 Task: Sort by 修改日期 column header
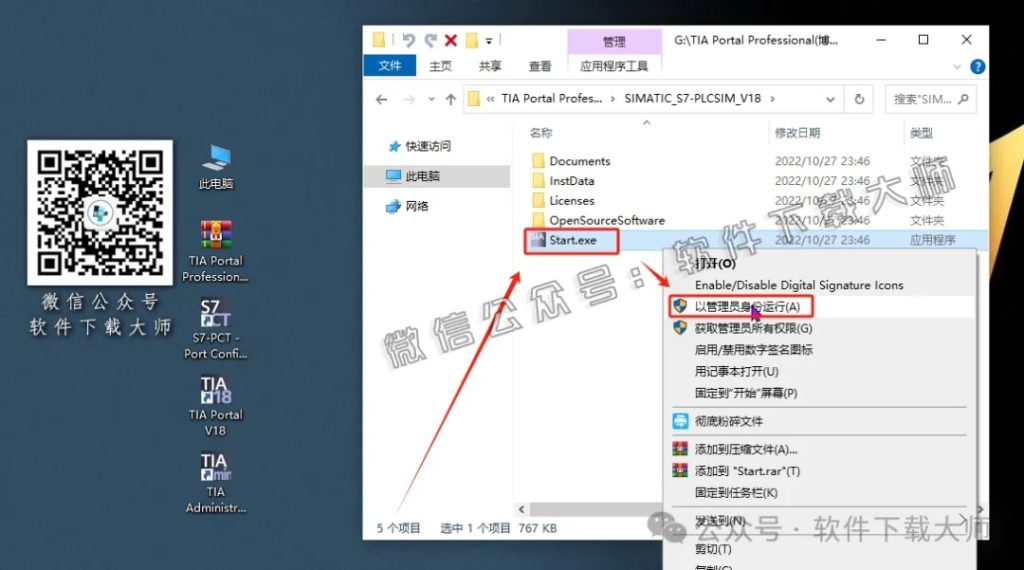click(797, 133)
